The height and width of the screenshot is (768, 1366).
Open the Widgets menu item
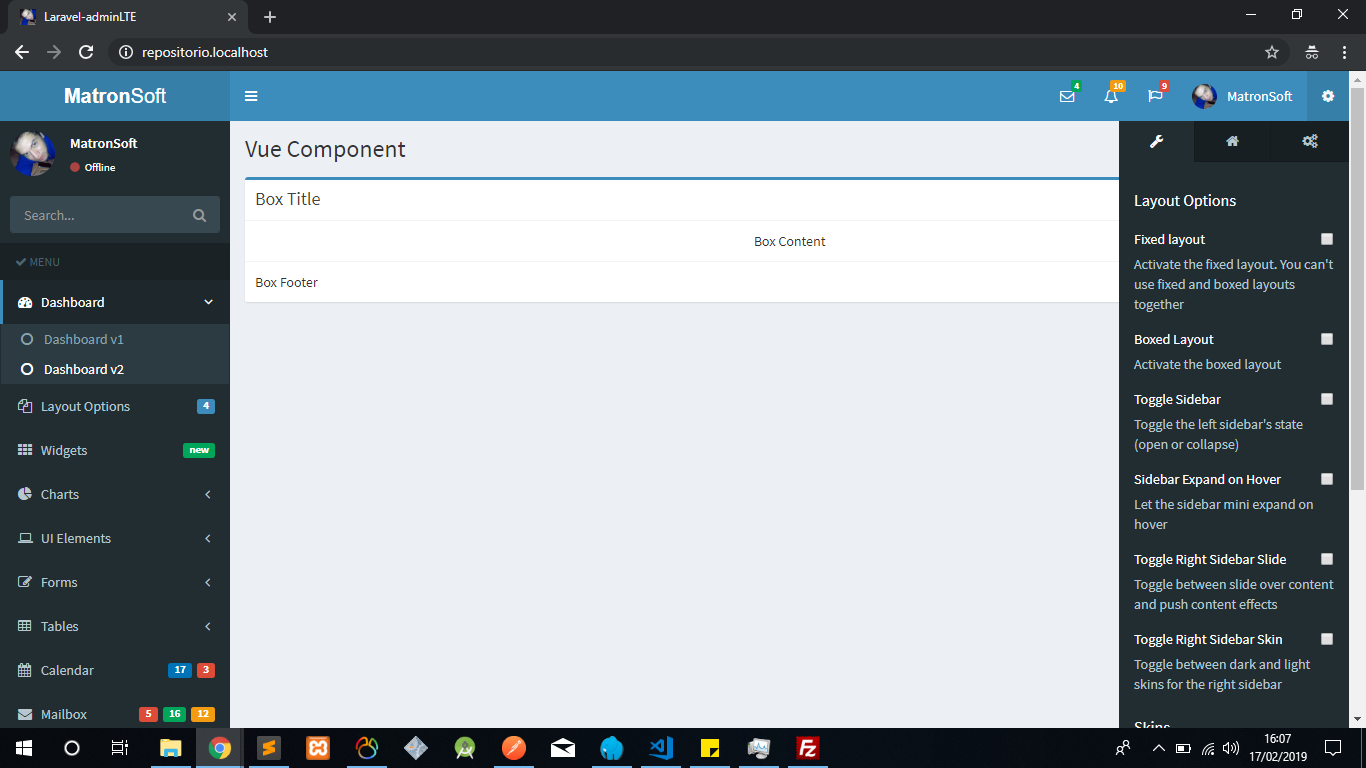click(115, 450)
